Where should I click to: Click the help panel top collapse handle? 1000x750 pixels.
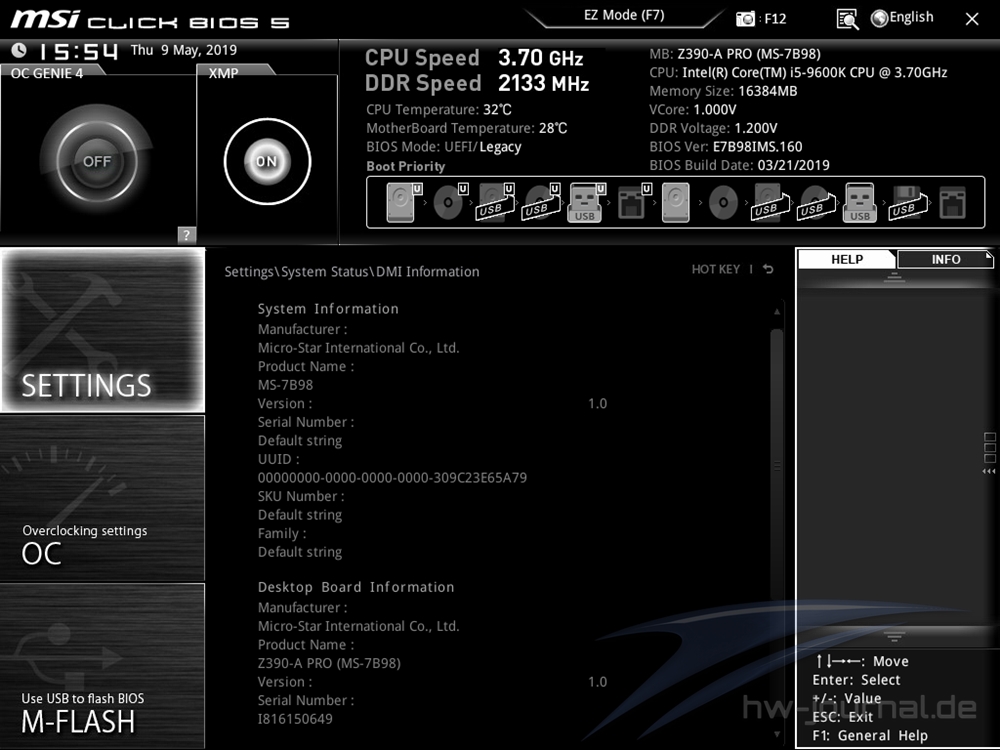coord(894,277)
